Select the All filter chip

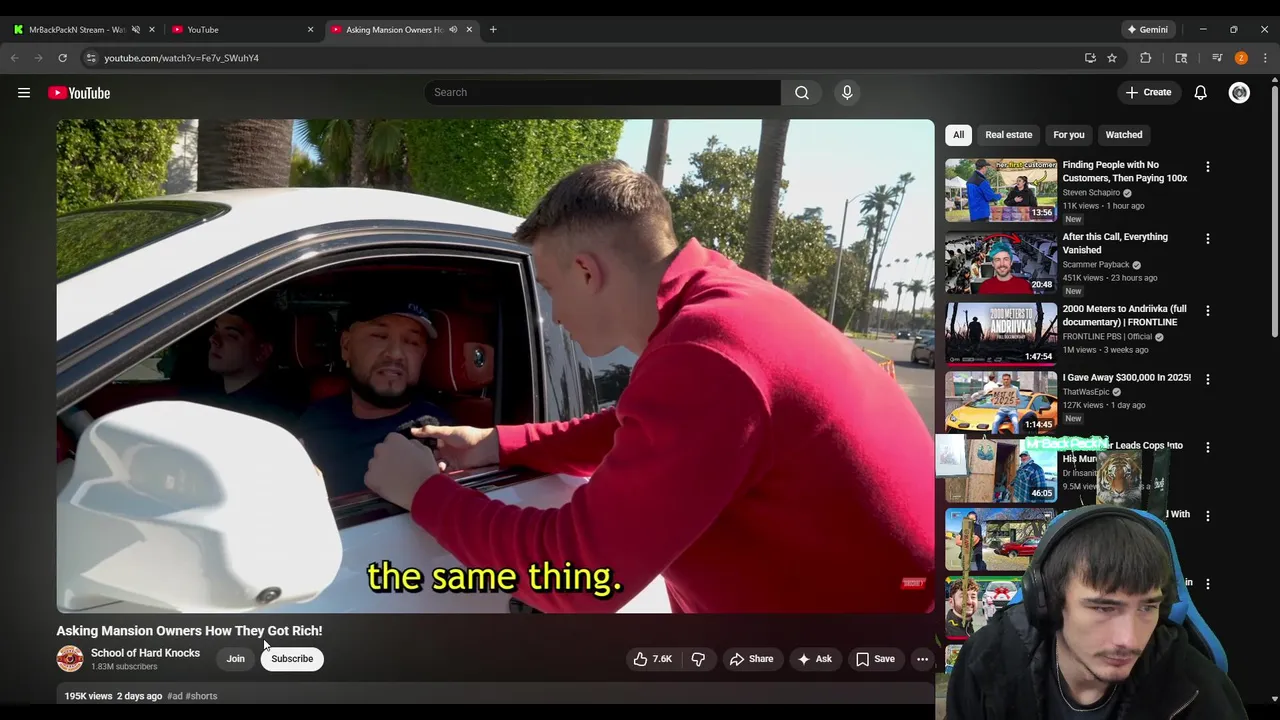click(958, 135)
